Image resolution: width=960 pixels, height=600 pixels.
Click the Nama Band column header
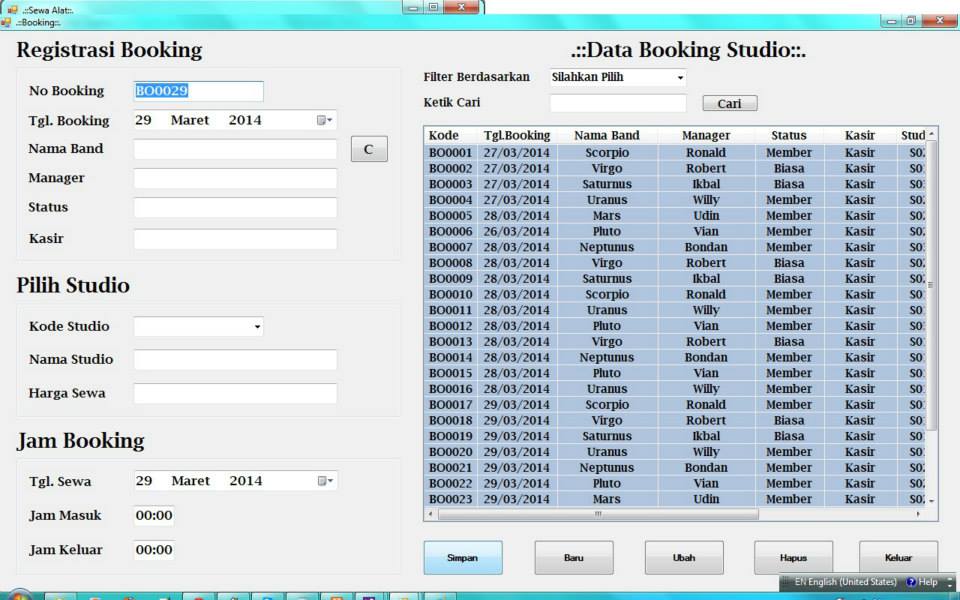click(x=607, y=135)
